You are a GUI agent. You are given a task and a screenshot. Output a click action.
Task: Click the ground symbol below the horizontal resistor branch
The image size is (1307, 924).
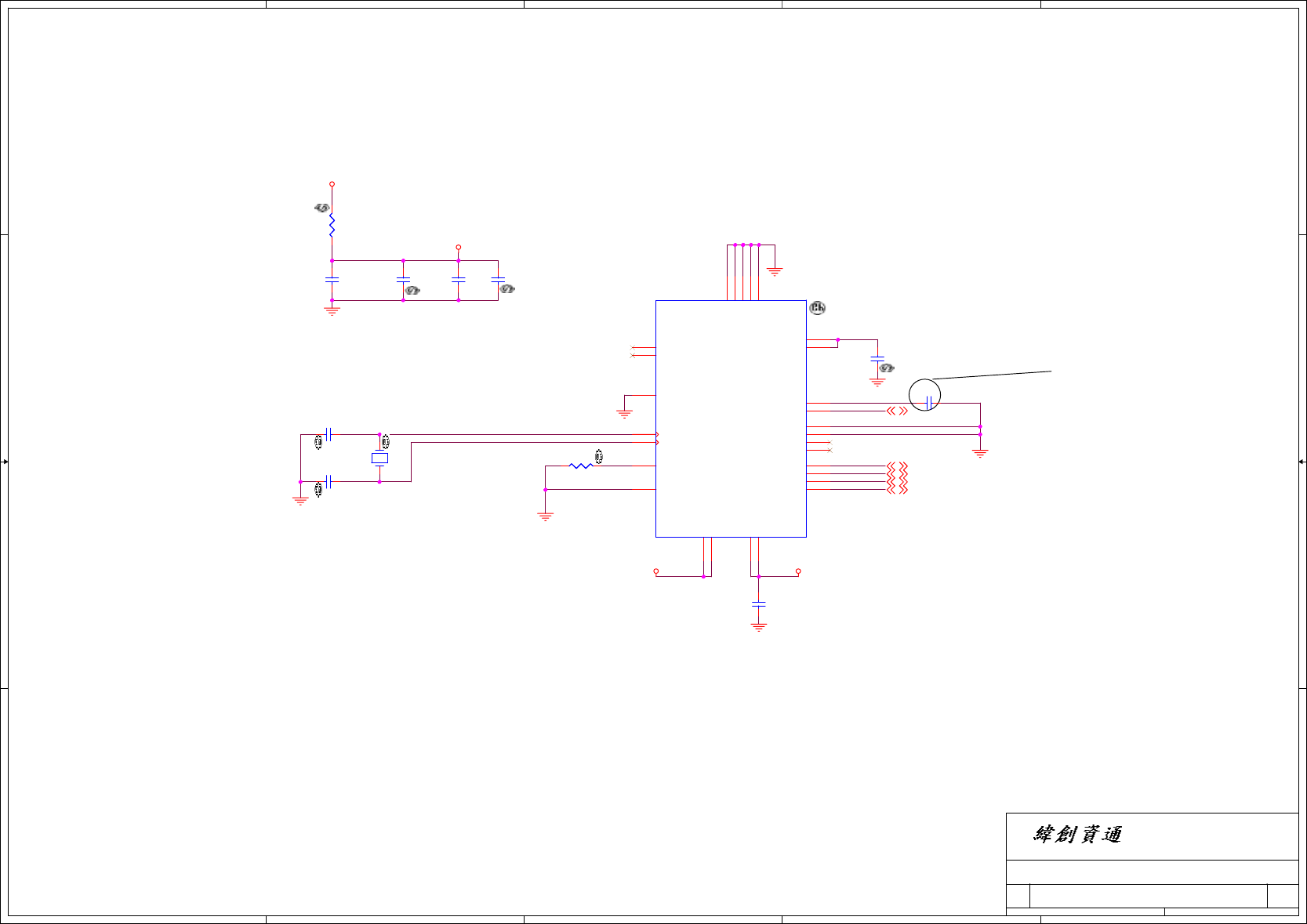(x=545, y=516)
